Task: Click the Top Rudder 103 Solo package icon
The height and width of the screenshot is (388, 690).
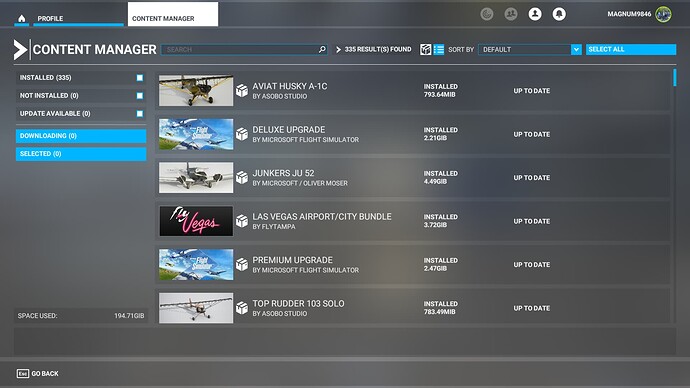Action: coord(242,308)
